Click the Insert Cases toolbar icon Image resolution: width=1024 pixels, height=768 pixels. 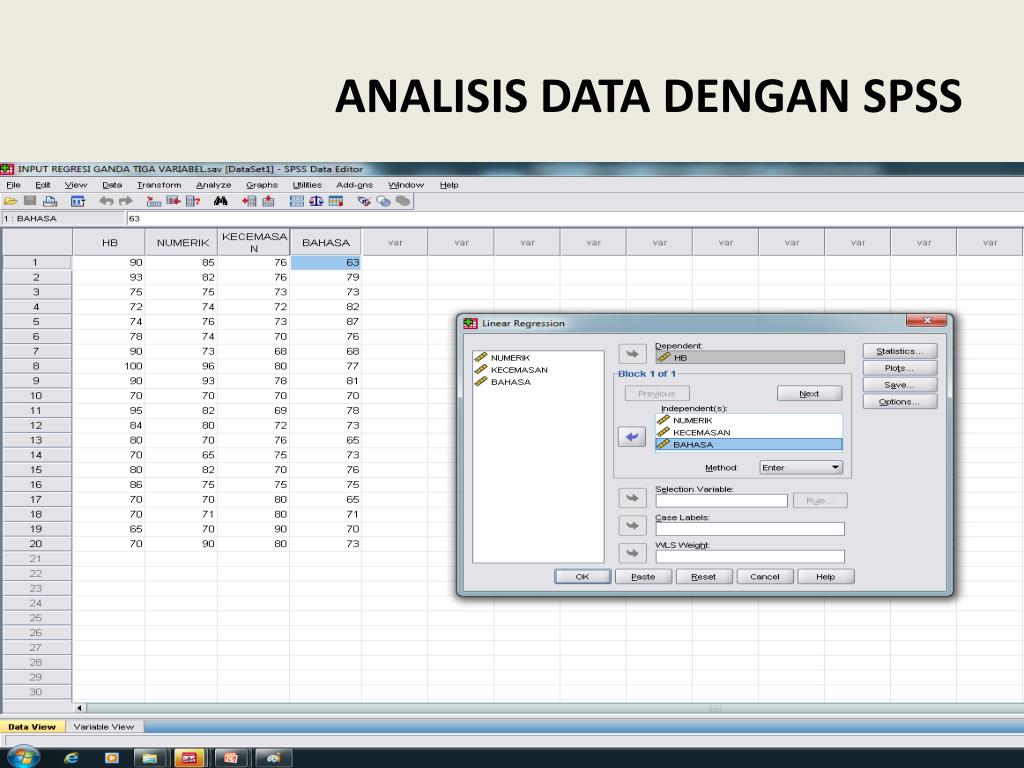tap(249, 201)
